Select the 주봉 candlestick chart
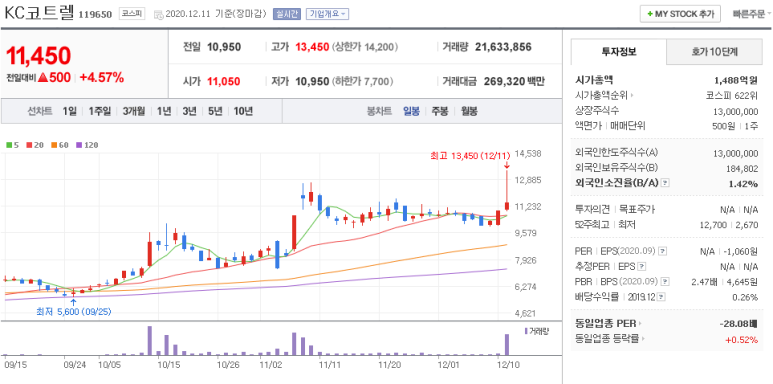 pos(440,111)
